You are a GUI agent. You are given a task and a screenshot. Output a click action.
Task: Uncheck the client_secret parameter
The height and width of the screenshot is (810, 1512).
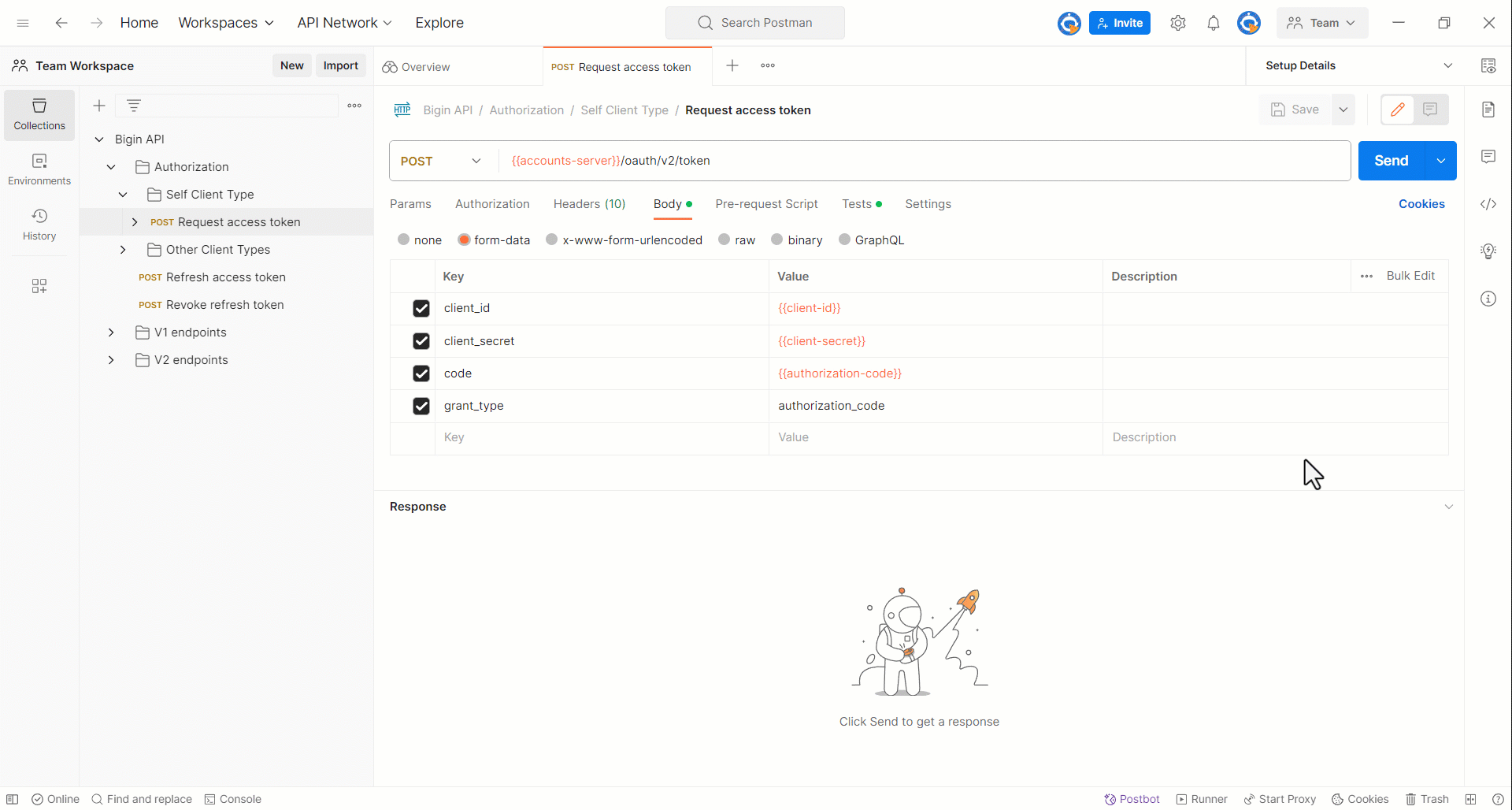click(421, 340)
